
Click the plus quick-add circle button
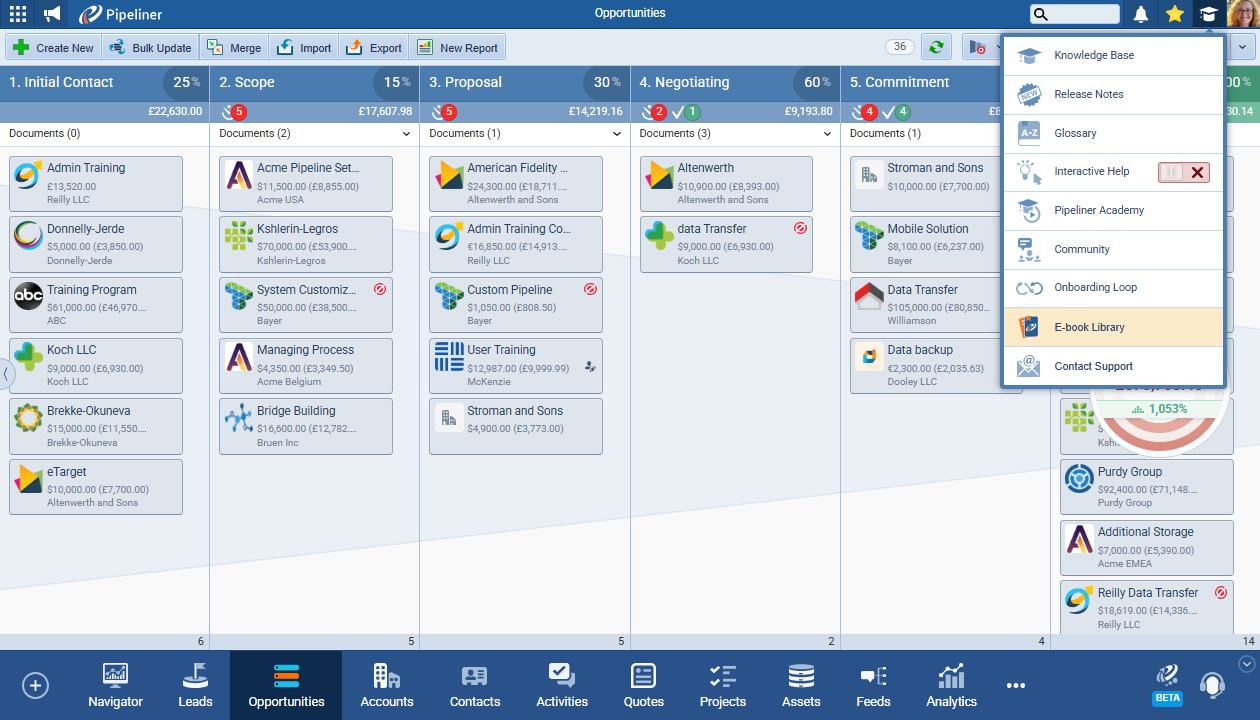click(36, 685)
